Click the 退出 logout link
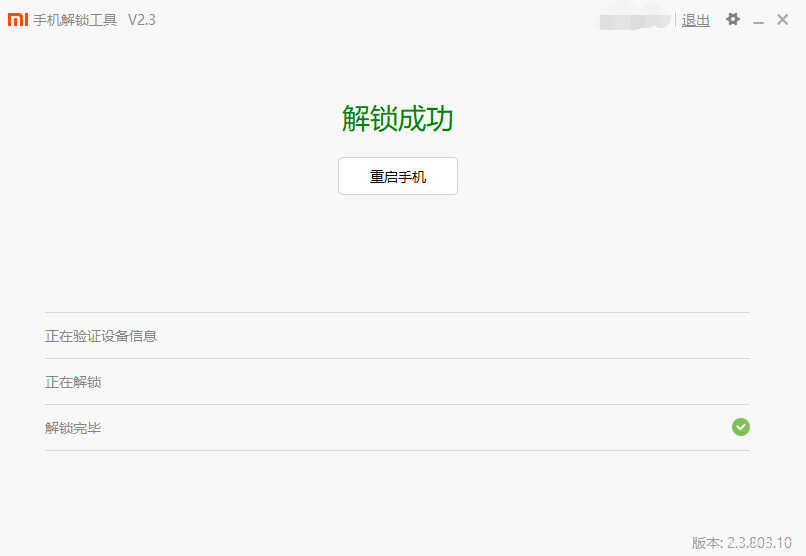 [695, 21]
